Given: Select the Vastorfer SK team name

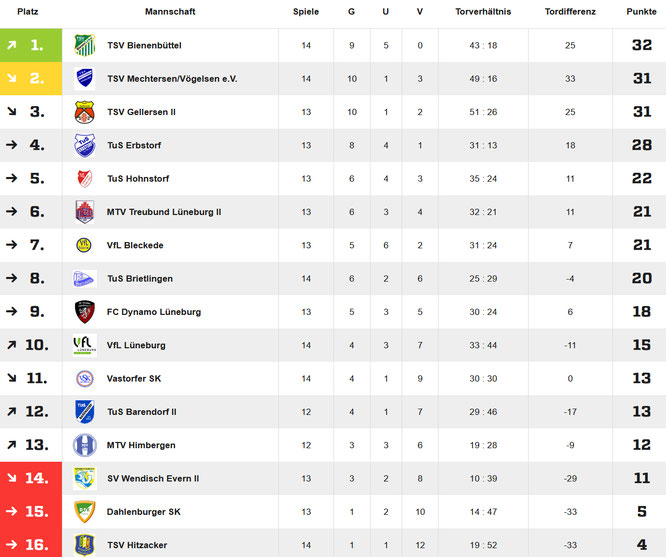Looking at the screenshot, I should pyautogui.click(x=134, y=379).
